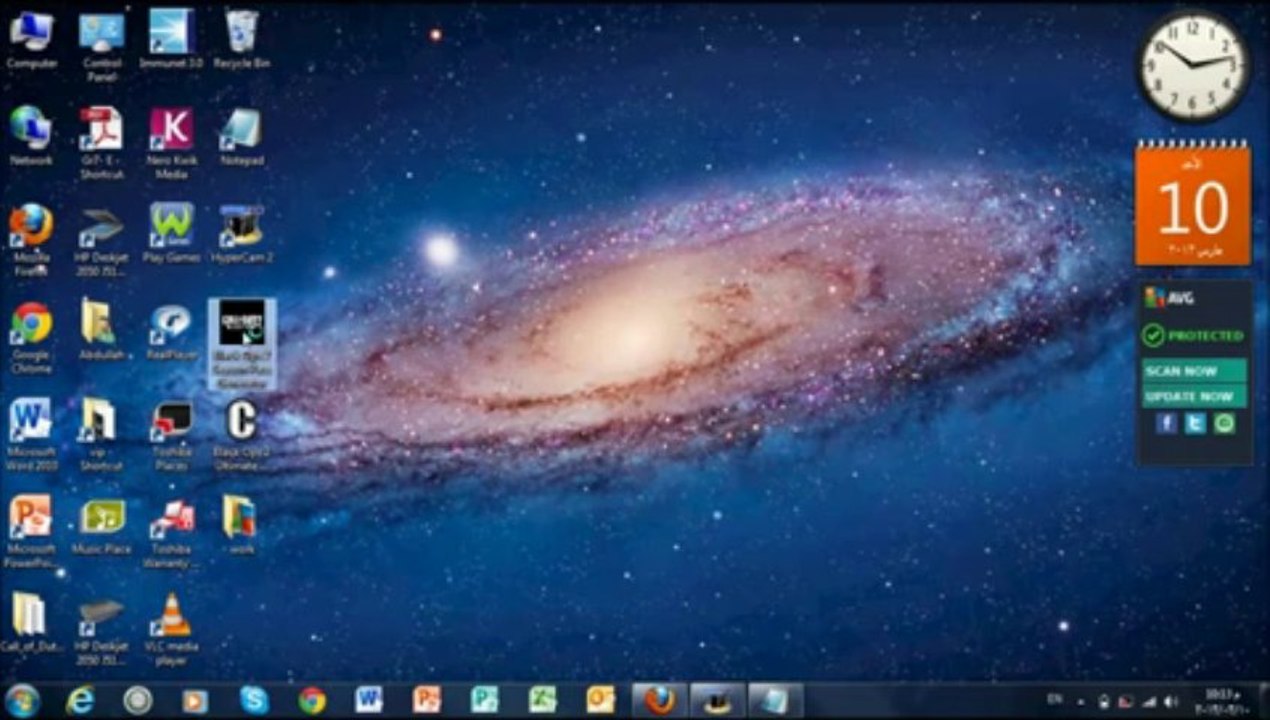Launch the RealPlayer shortcut
The image size is (1270, 720).
pyautogui.click(x=171, y=330)
